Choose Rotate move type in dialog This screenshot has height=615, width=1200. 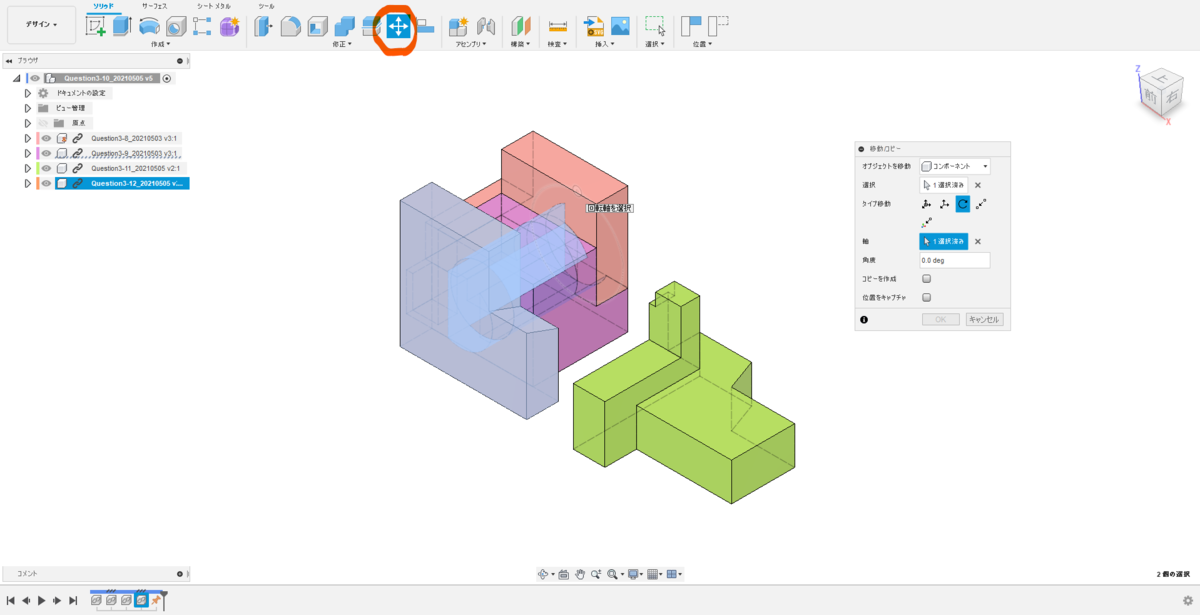[963, 204]
